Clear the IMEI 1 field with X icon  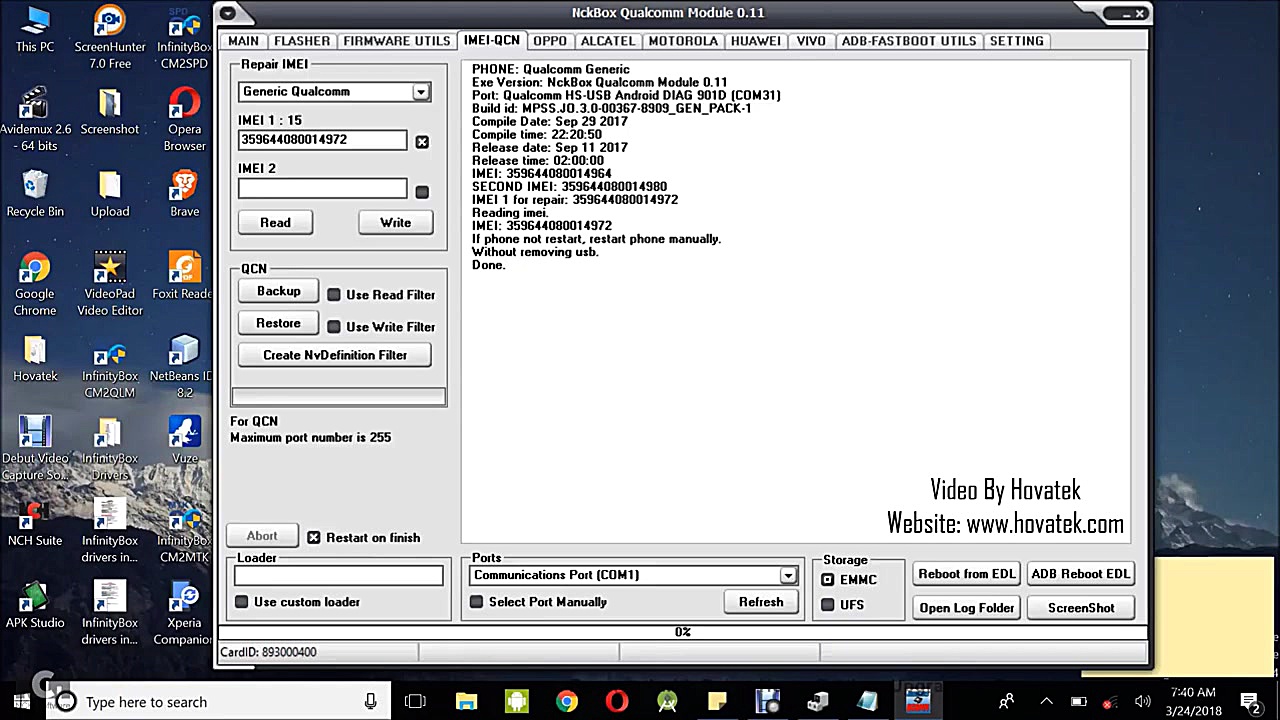pyautogui.click(x=422, y=142)
